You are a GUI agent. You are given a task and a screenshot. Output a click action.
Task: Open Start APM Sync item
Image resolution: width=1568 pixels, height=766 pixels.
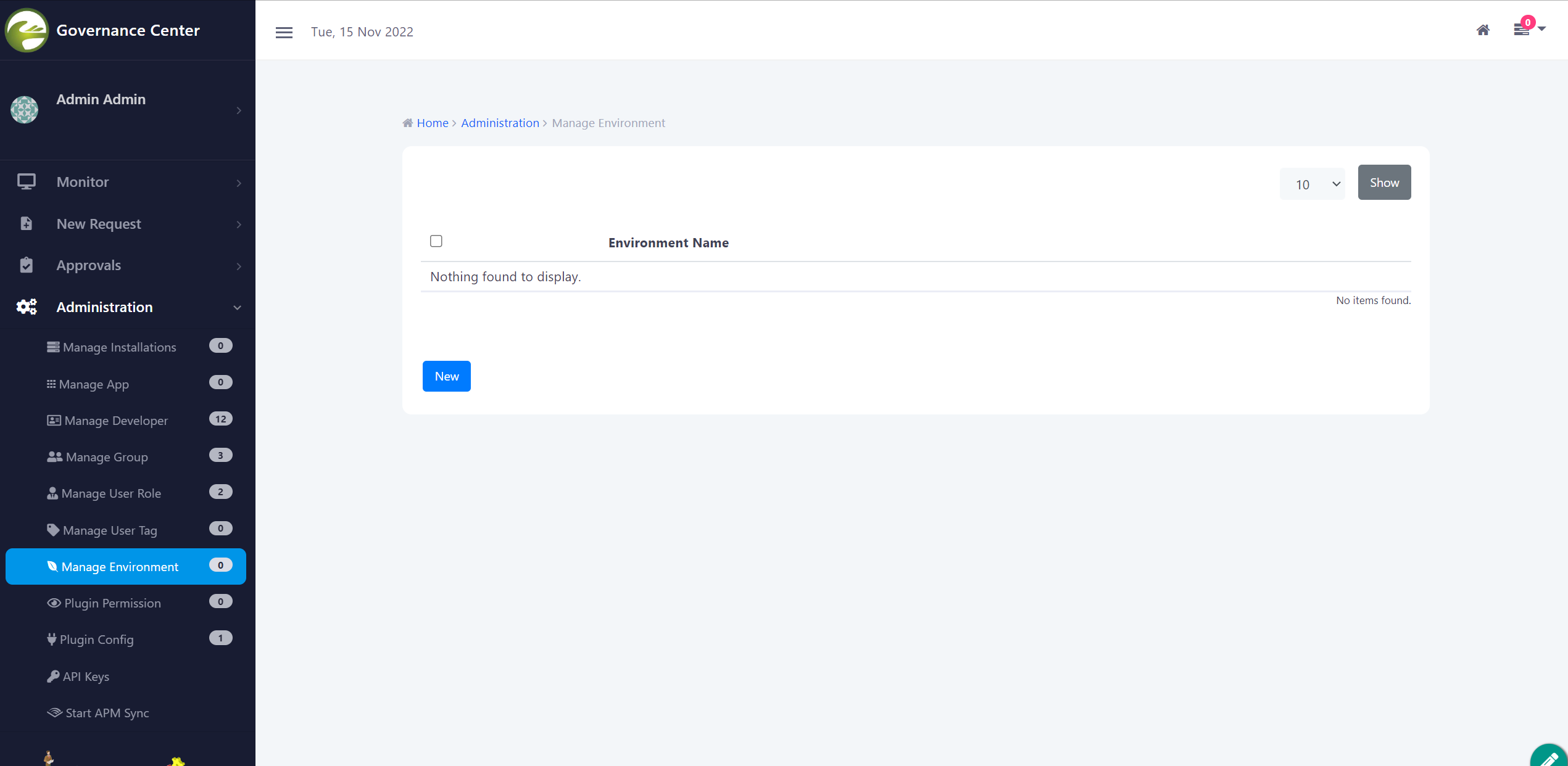[107, 713]
